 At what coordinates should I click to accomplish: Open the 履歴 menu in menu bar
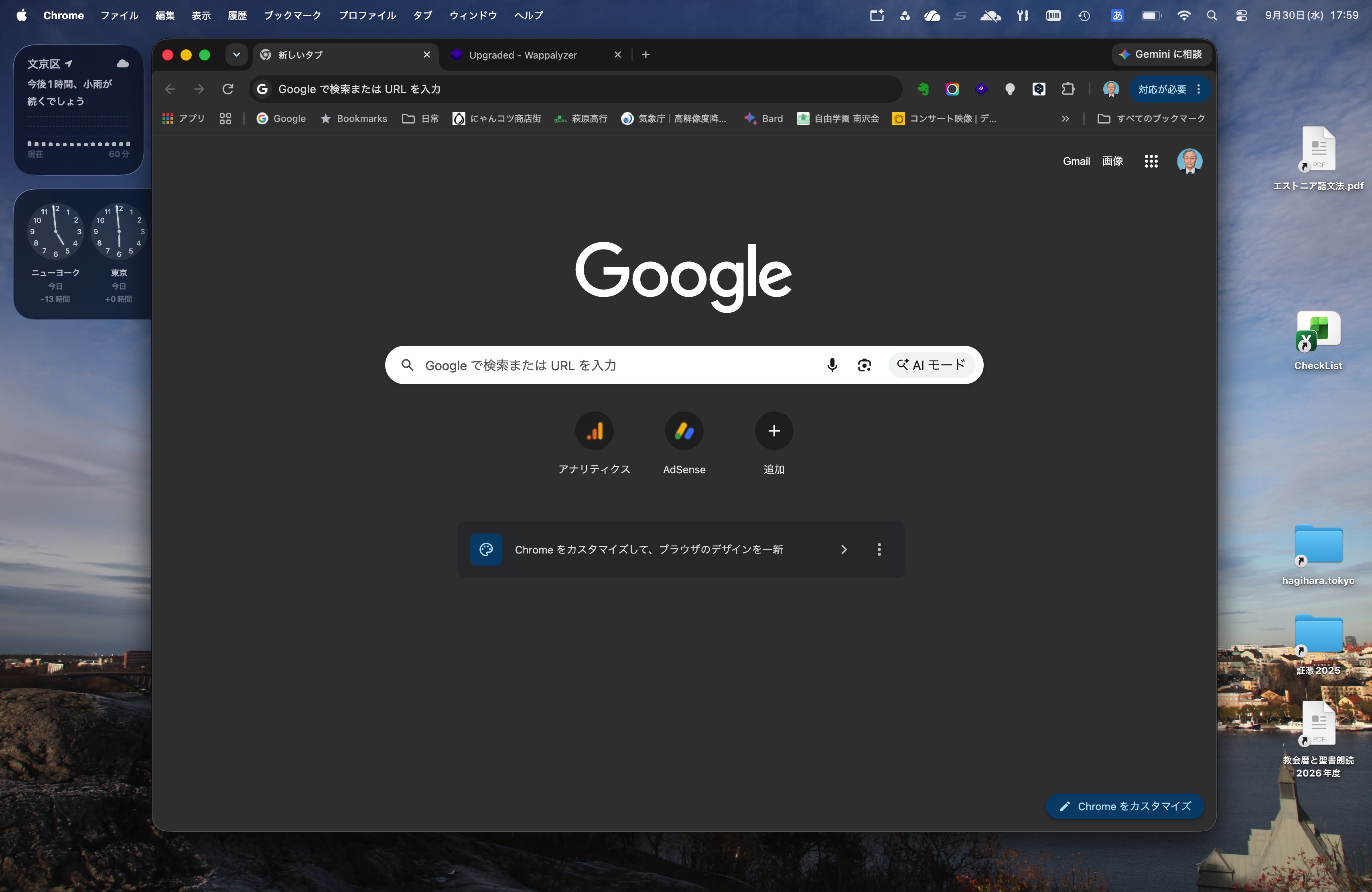[x=237, y=16]
